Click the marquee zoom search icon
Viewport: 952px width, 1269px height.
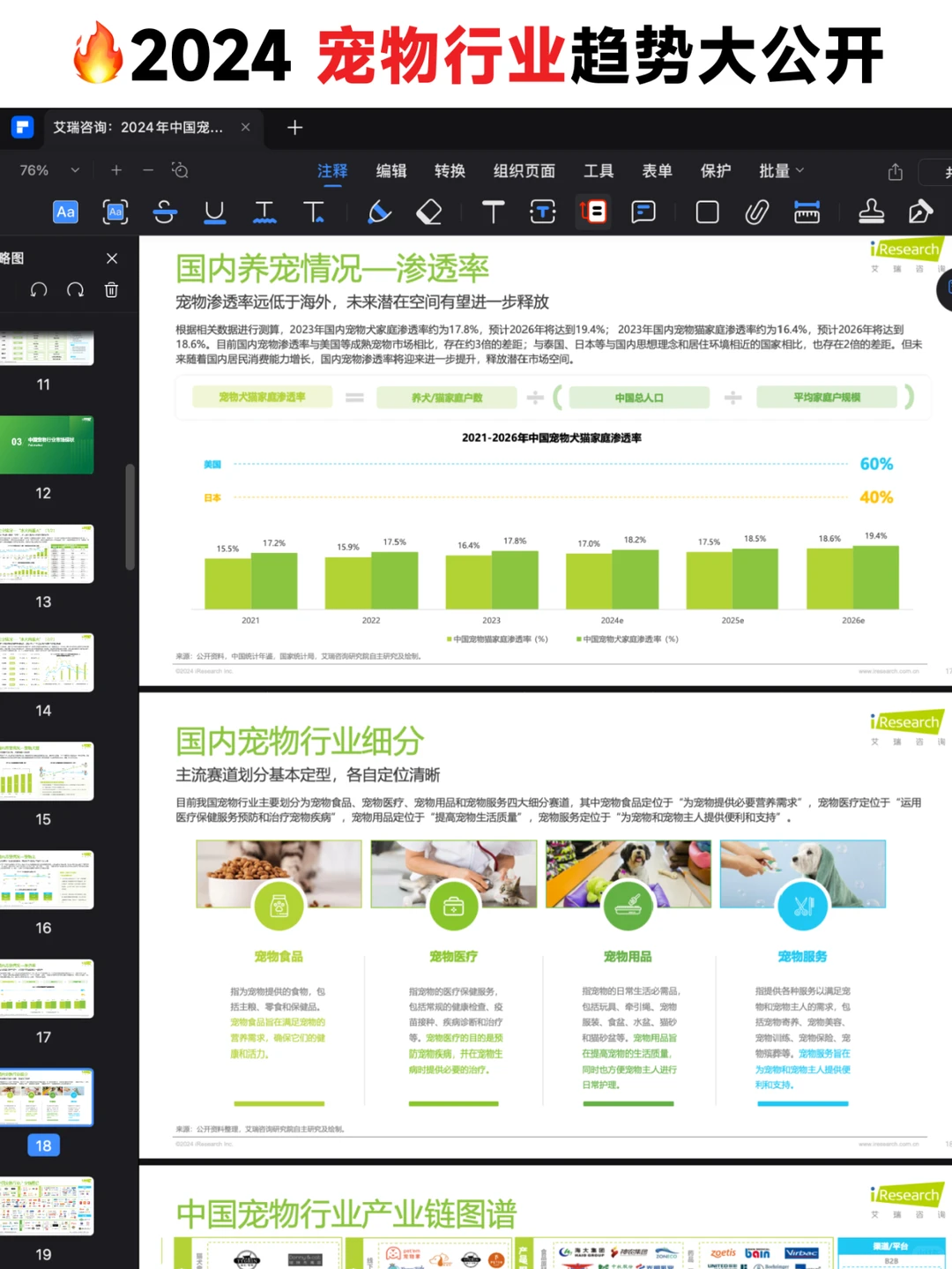tap(180, 170)
